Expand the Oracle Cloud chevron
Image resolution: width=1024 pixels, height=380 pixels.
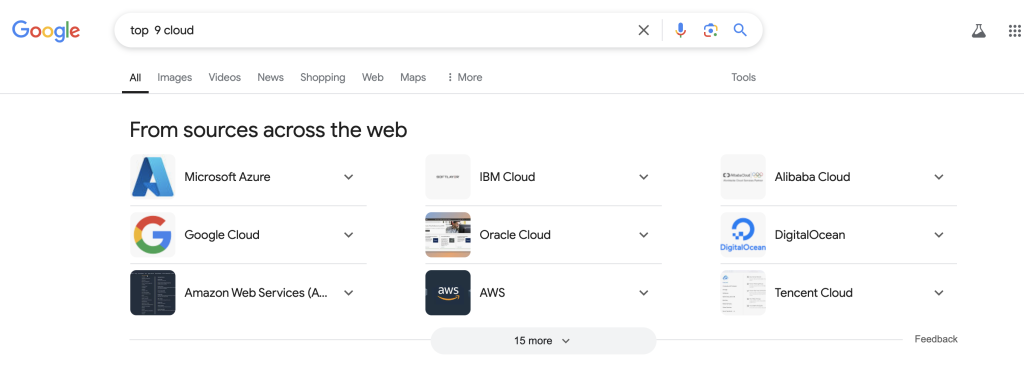[x=644, y=235]
